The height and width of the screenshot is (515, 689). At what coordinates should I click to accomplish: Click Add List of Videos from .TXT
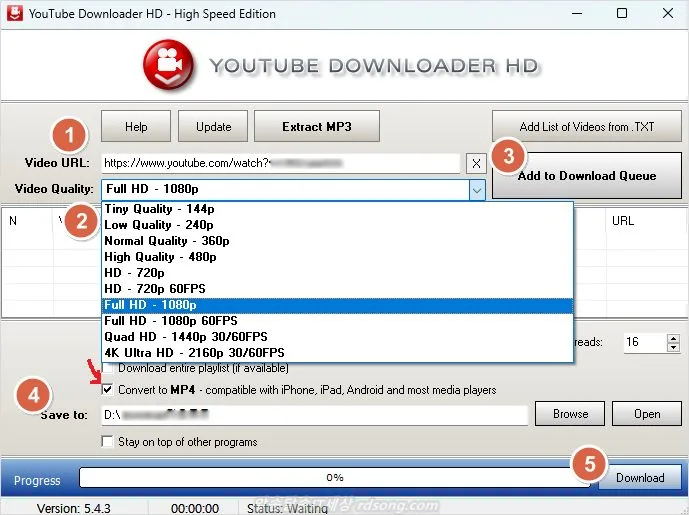(586, 127)
